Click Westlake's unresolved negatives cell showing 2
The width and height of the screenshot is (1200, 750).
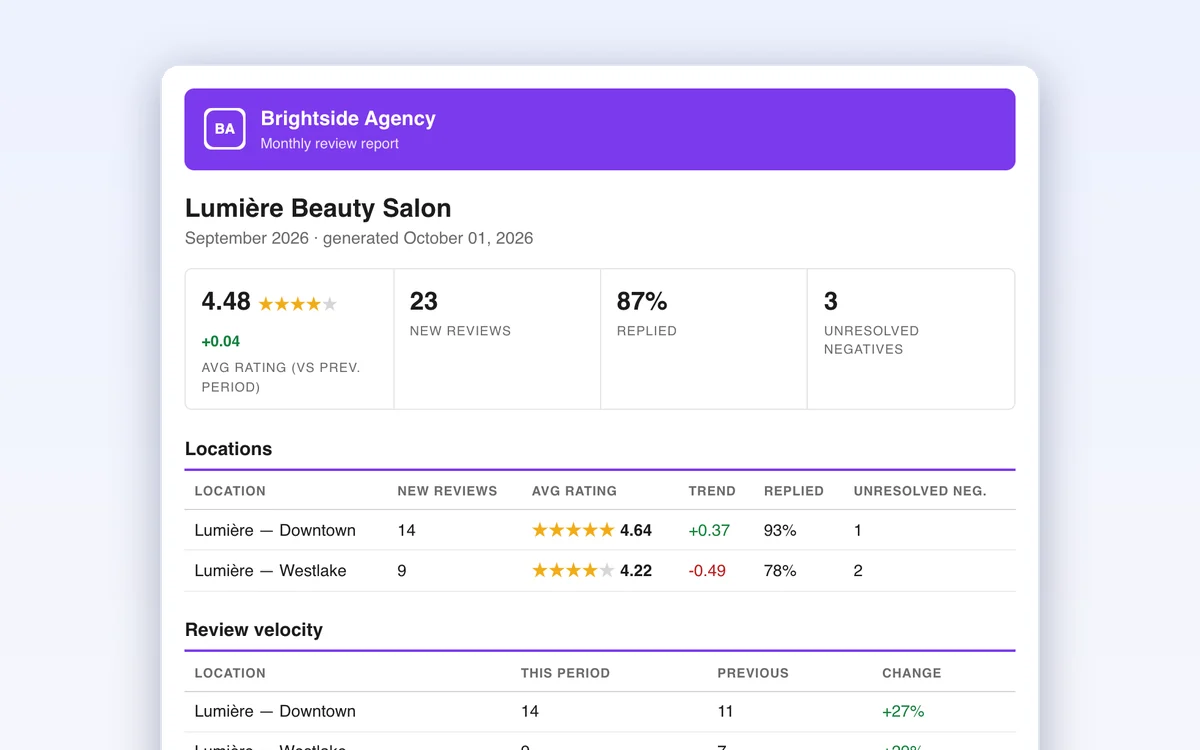[858, 571]
